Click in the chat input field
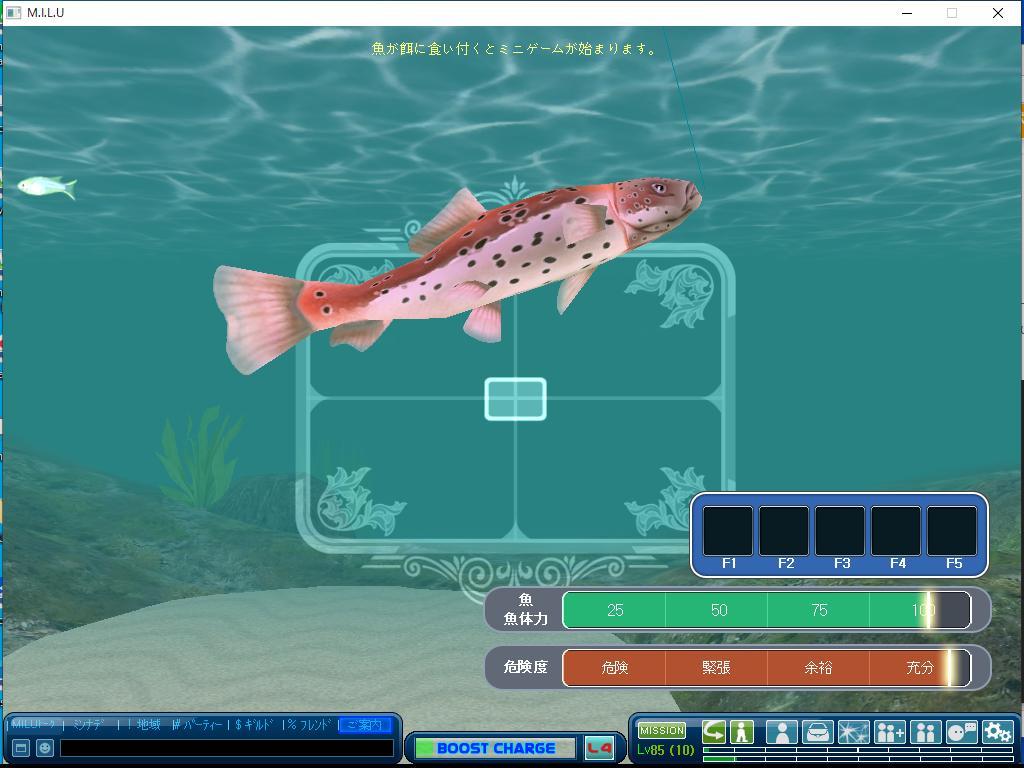 pos(226,748)
